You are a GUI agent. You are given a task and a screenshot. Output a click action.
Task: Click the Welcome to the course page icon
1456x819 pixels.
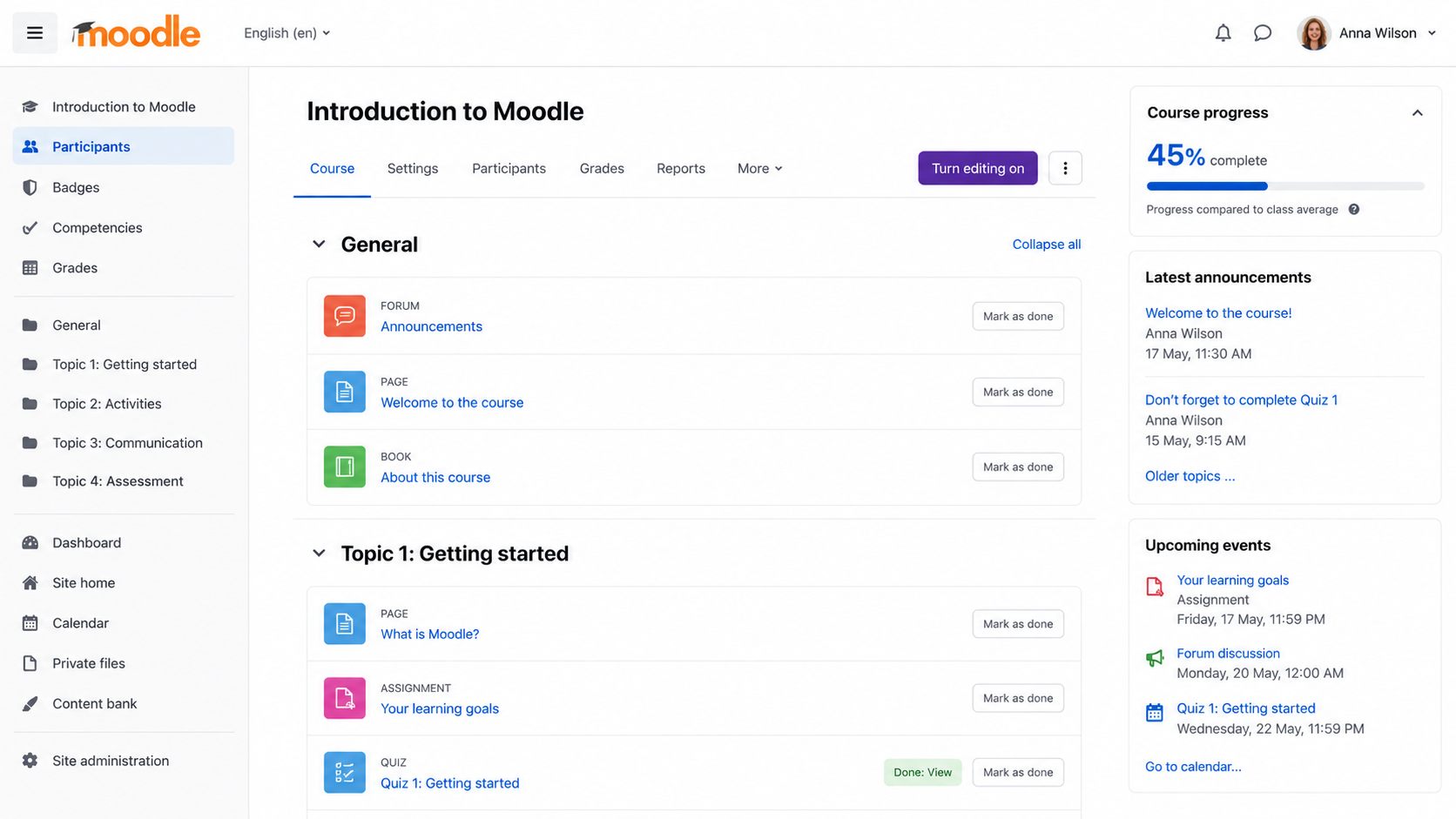pos(345,392)
